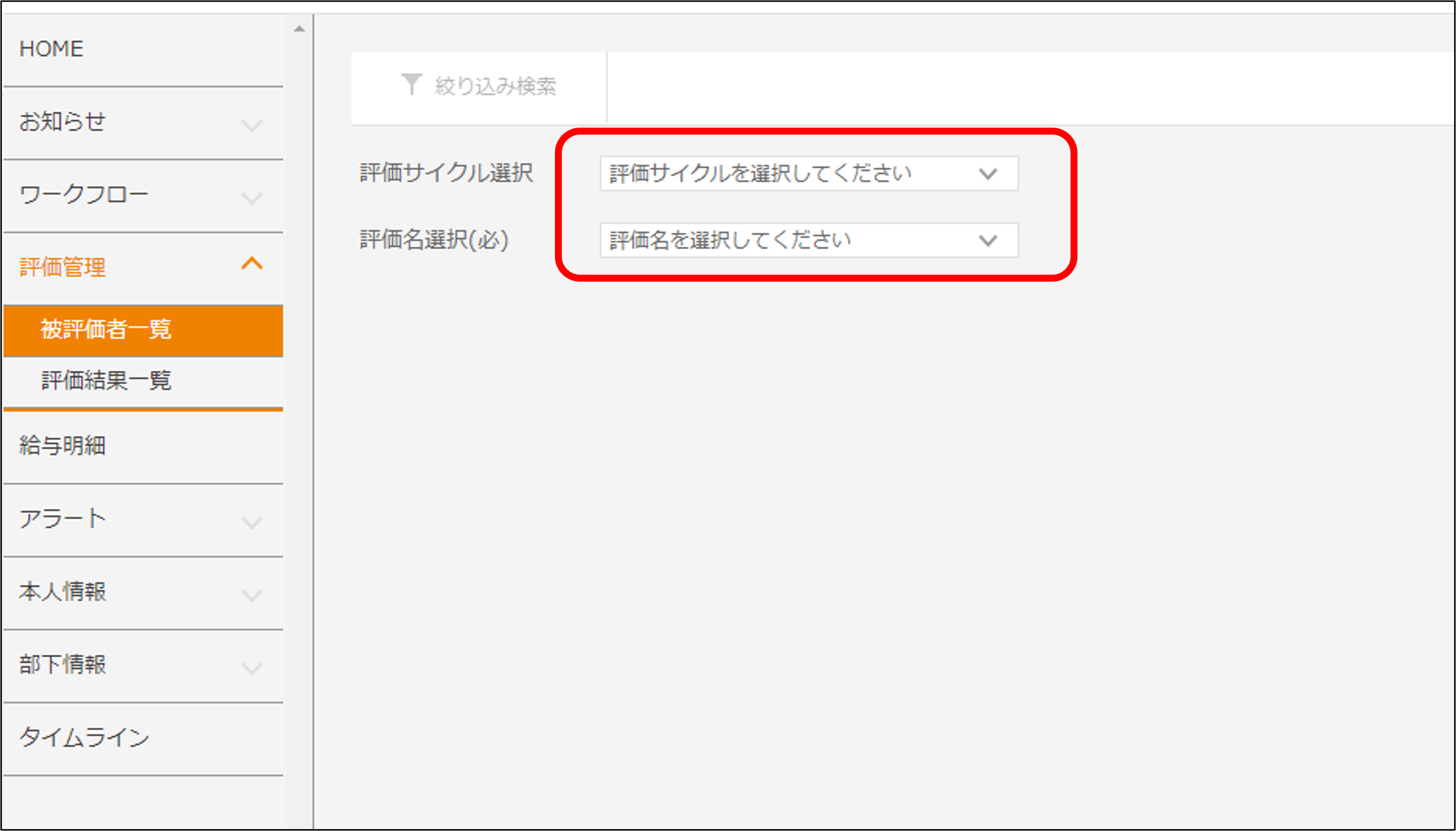The height and width of the screenshot is (831, 1456).
Task: Click chevron arrow of 評価名 combo box
Action: point(988,240)
